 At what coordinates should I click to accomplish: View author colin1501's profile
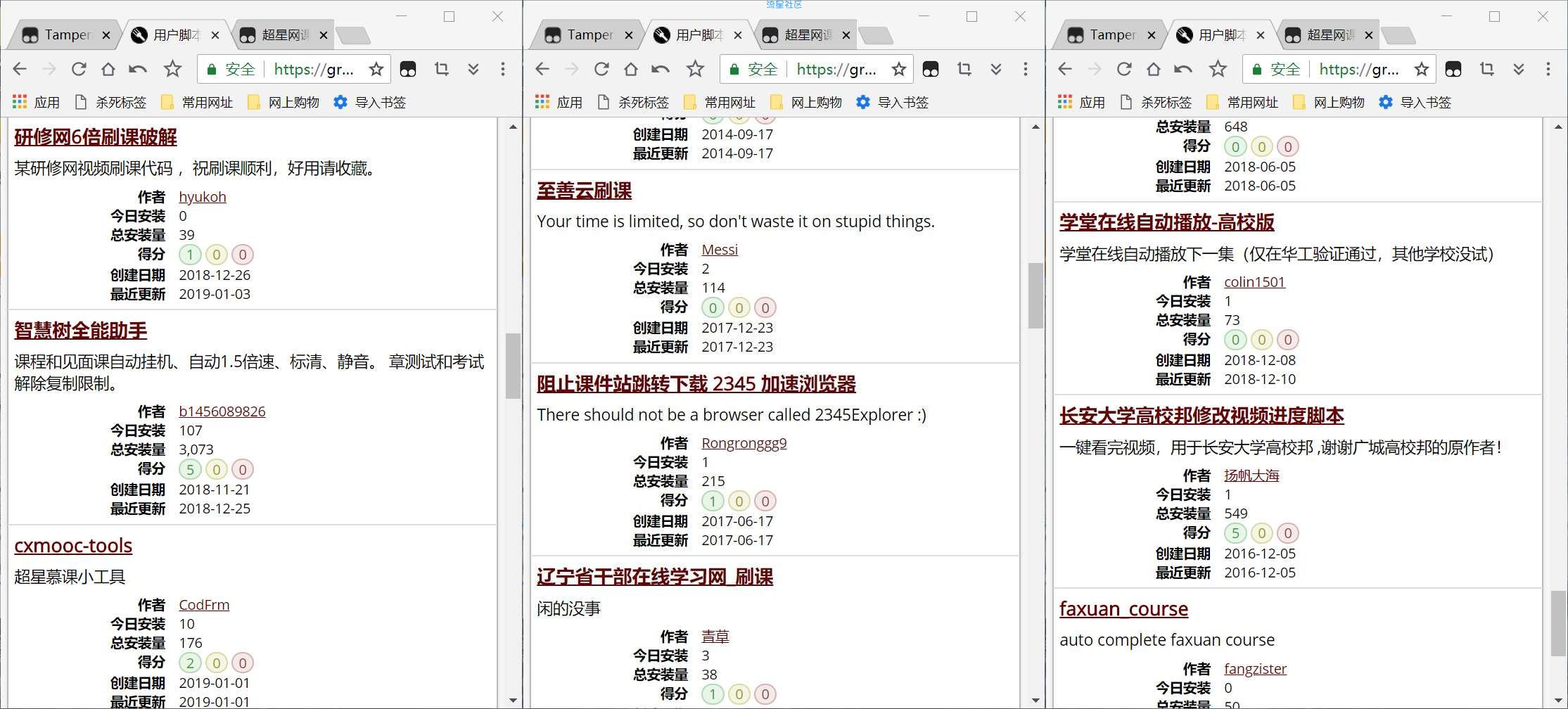pyautogui.click(x=1254, y=281)
